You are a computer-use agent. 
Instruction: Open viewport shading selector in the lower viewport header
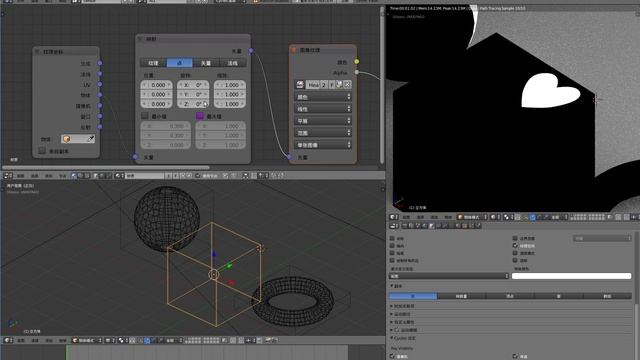(109, 340)
